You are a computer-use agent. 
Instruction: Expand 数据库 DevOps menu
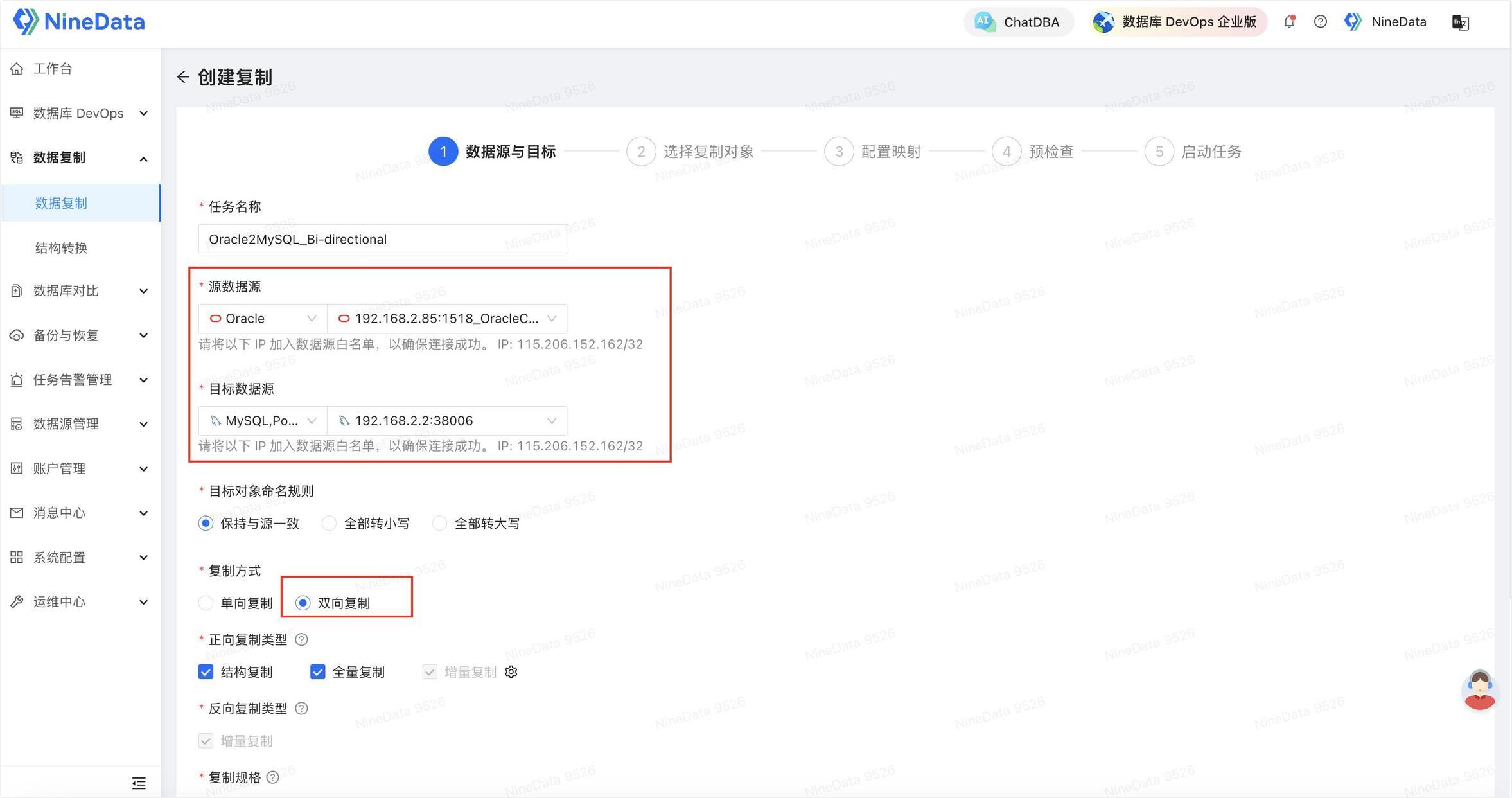pyautogui.click(x=80, y=113)
